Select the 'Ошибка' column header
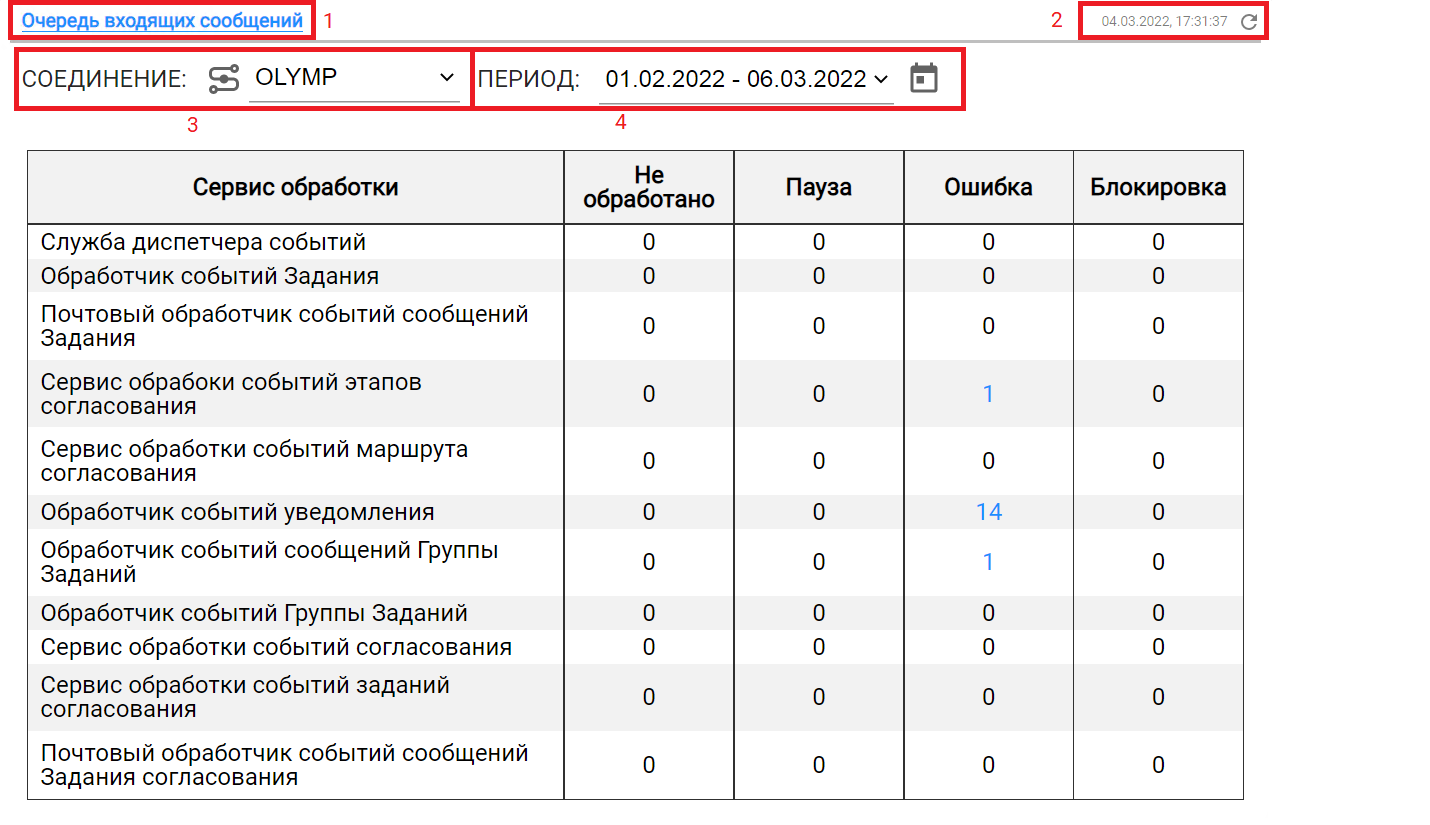 pyautogui.click(x=988, y=187)
